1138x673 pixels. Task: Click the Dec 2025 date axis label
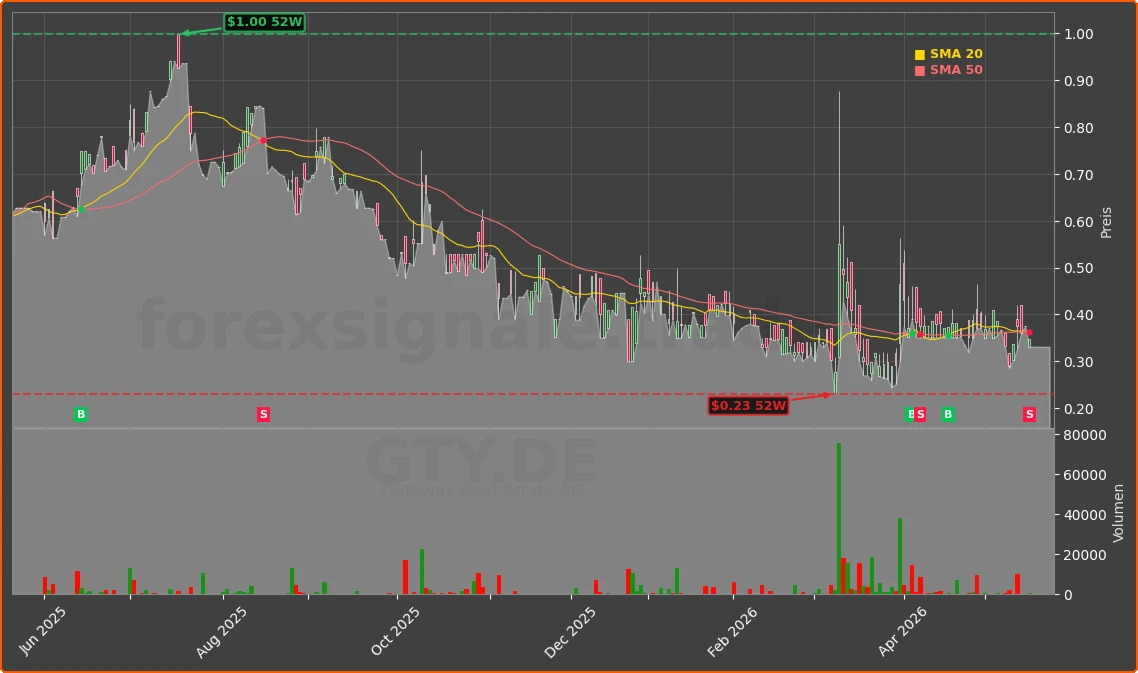tap(570, 632)
